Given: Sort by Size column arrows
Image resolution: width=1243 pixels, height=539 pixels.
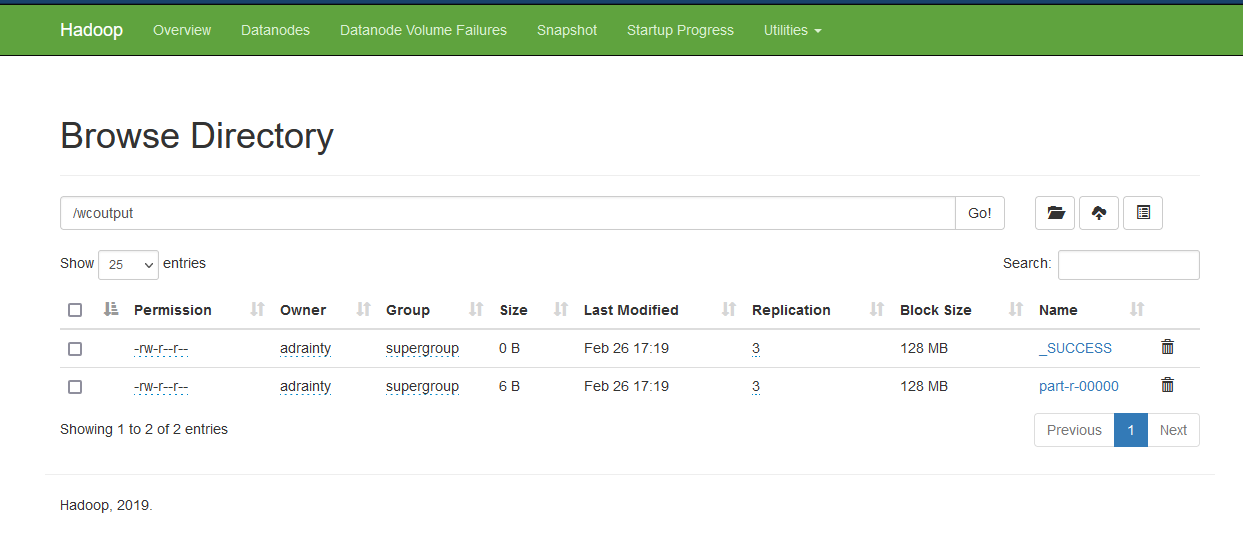Looking at the screenshot, I should (561, 310).
